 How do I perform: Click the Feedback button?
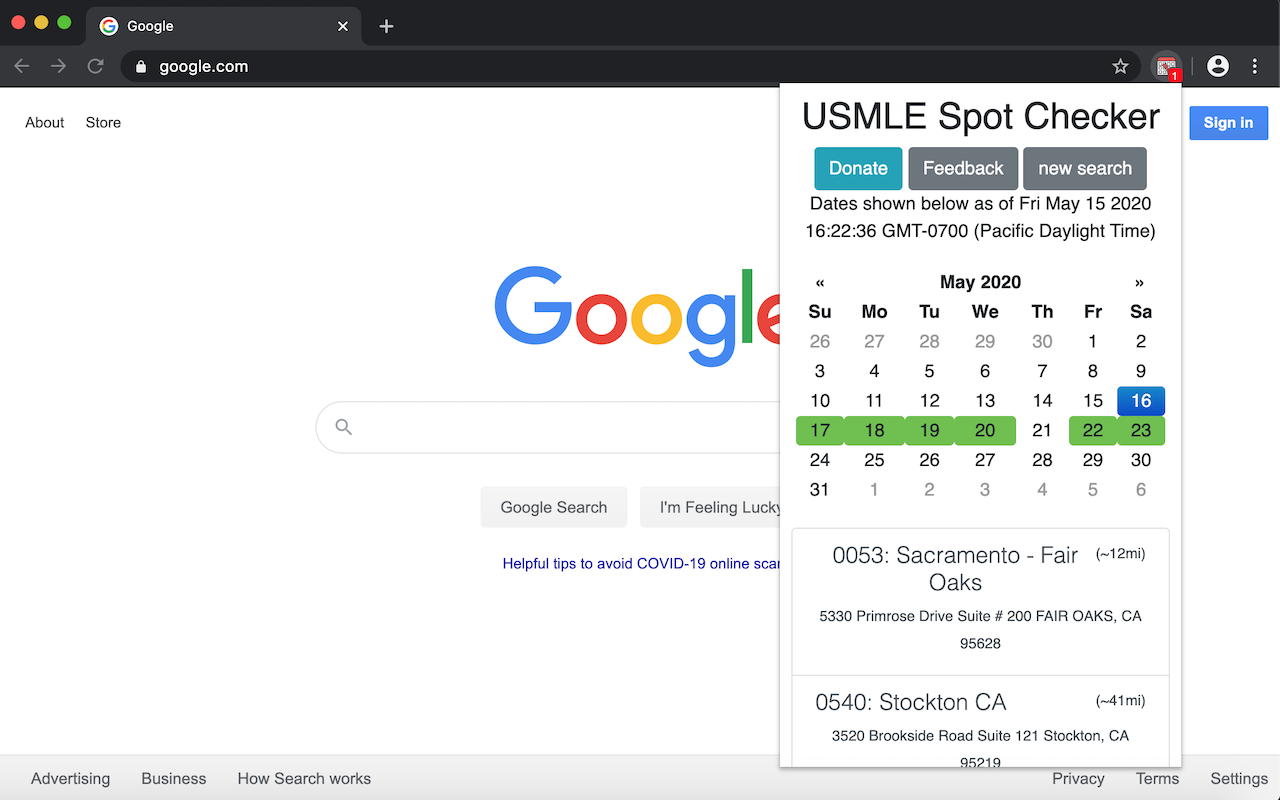point(963,169)
